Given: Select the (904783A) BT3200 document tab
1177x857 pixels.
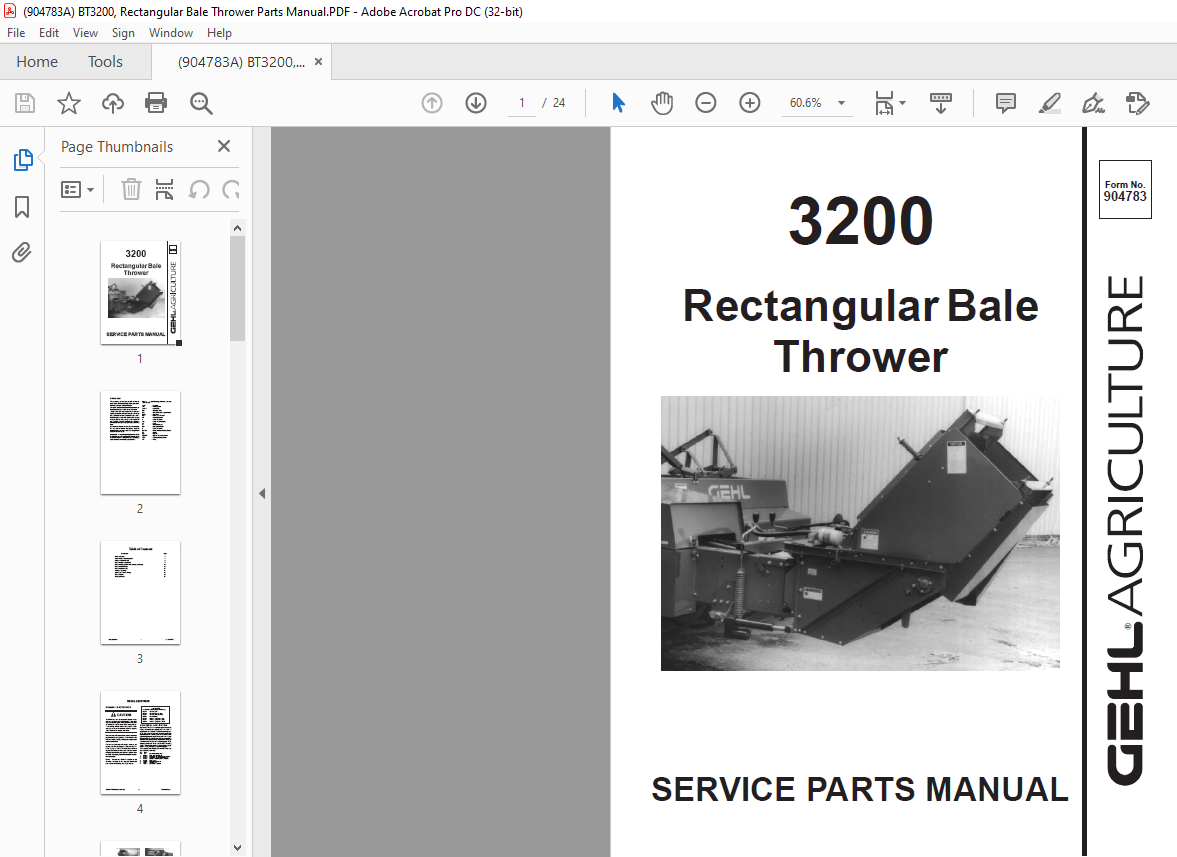Looking at the screenshot, I should point(241,62).
